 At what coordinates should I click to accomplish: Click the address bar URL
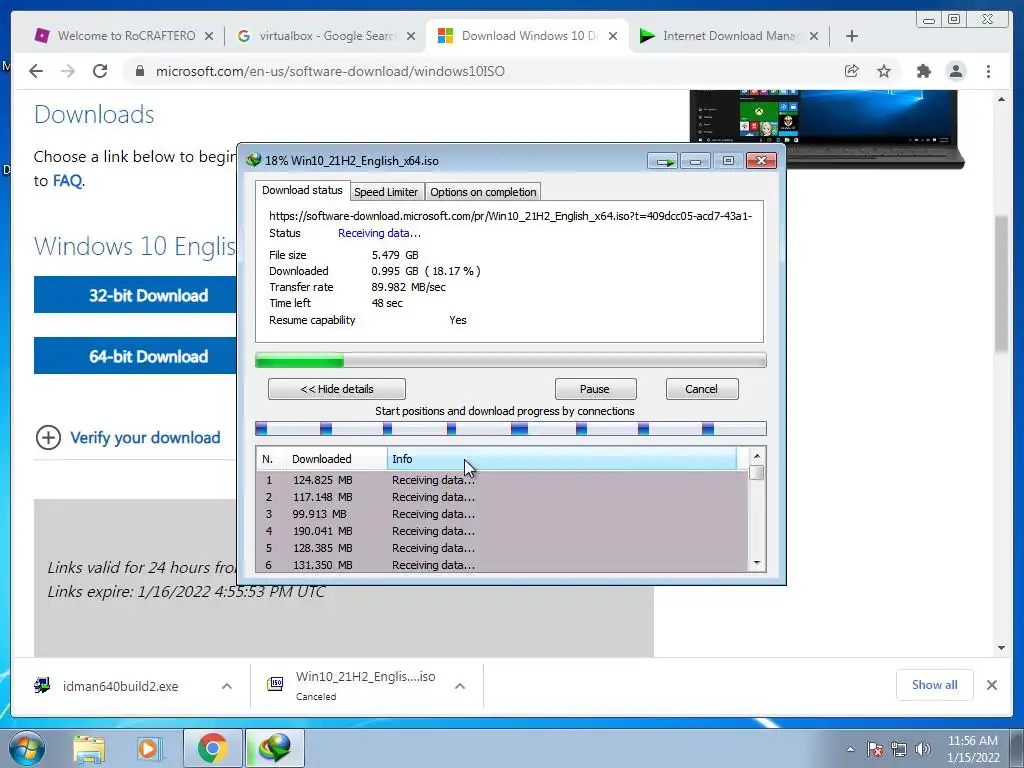tap(330, 71)
